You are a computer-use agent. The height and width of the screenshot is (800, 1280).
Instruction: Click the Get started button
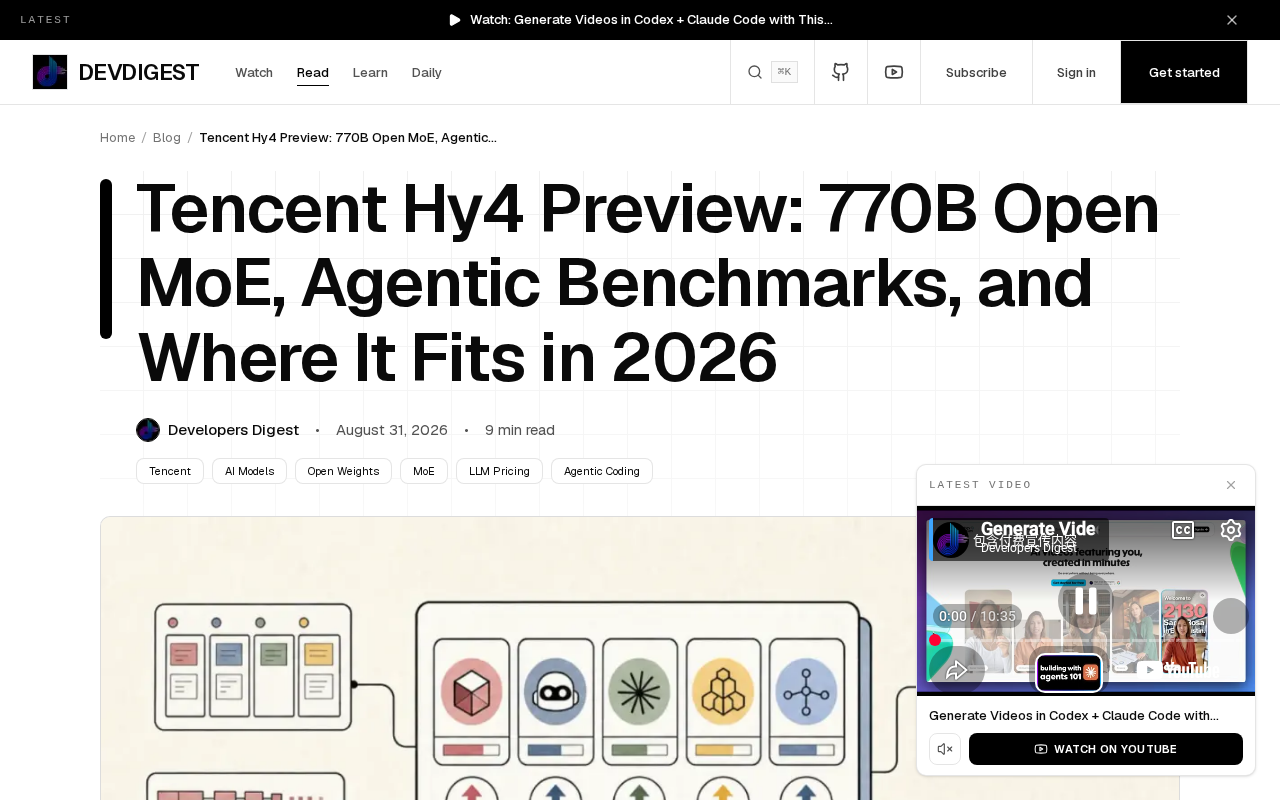[x=1184, y=72]
